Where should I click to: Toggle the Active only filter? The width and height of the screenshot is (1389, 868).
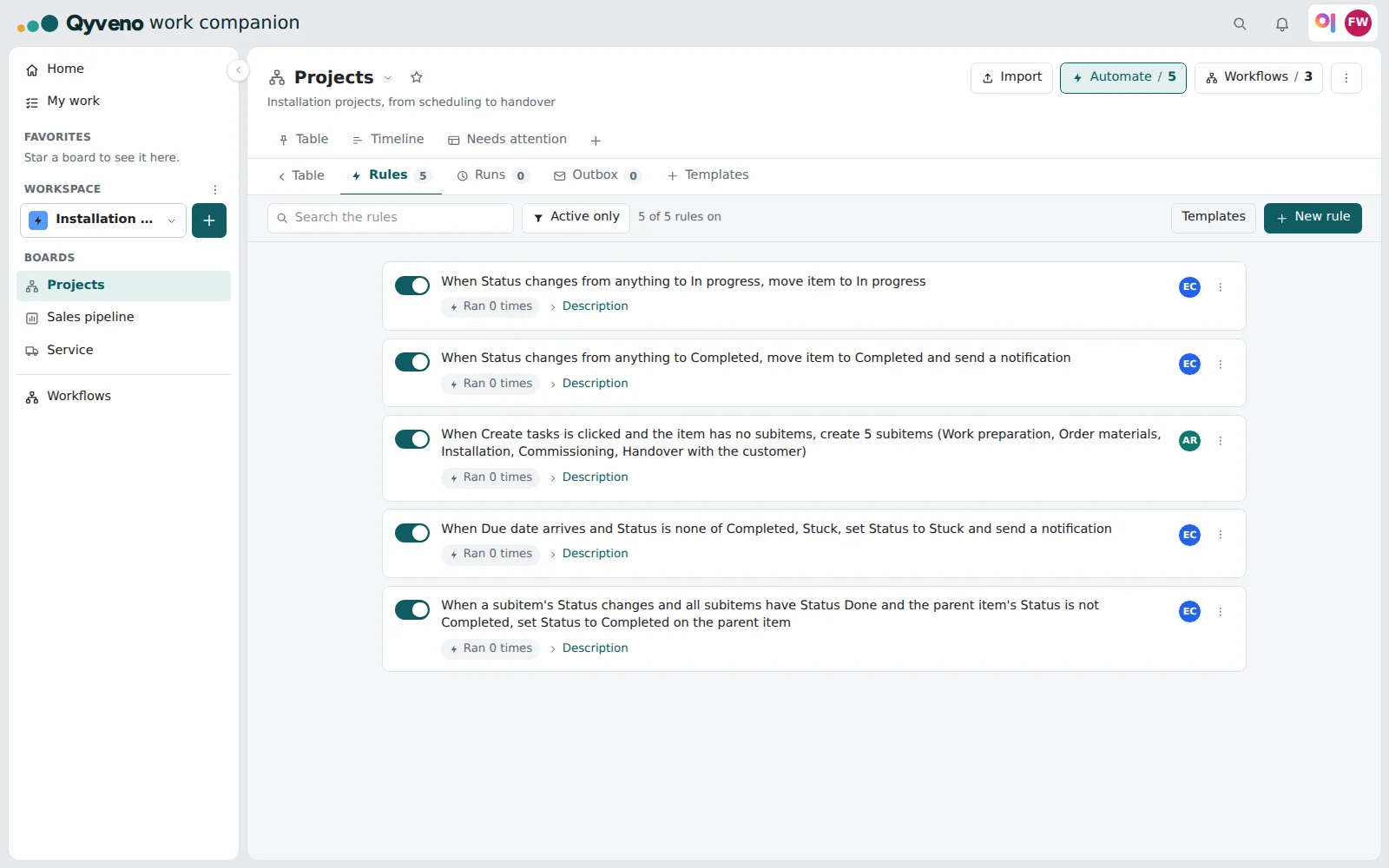[577, 217]
